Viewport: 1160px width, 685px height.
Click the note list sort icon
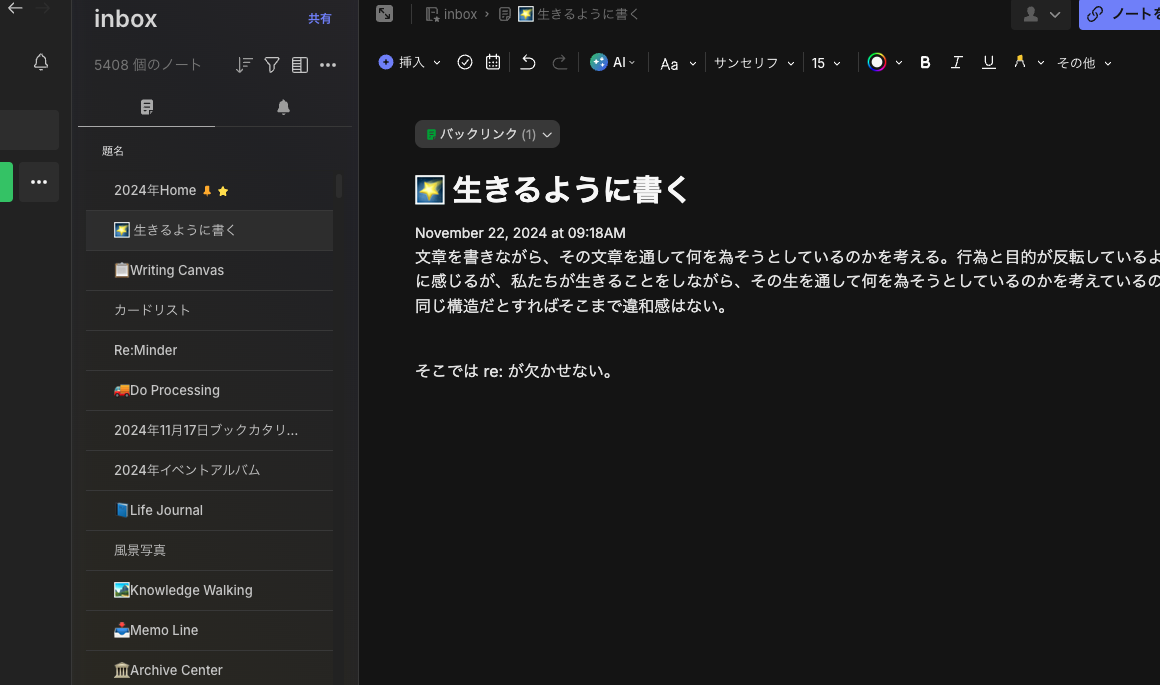point(243,64)
